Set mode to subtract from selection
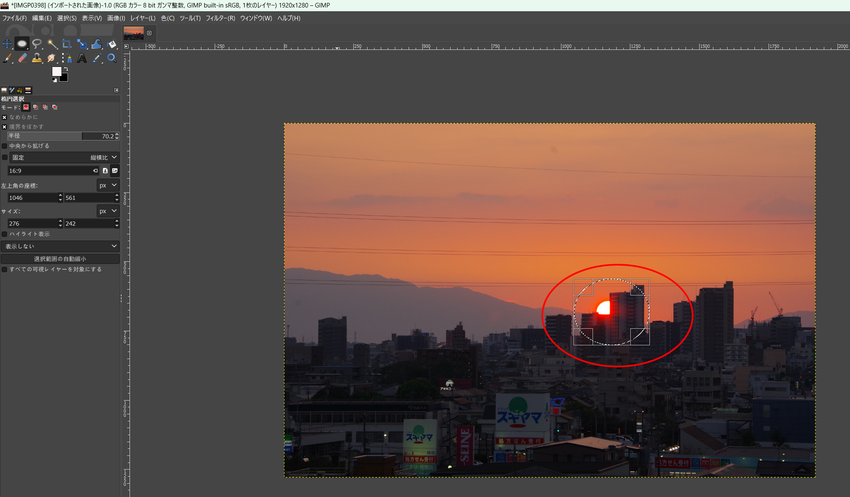This screenshot has width=850, height=497. click(45, 107)
